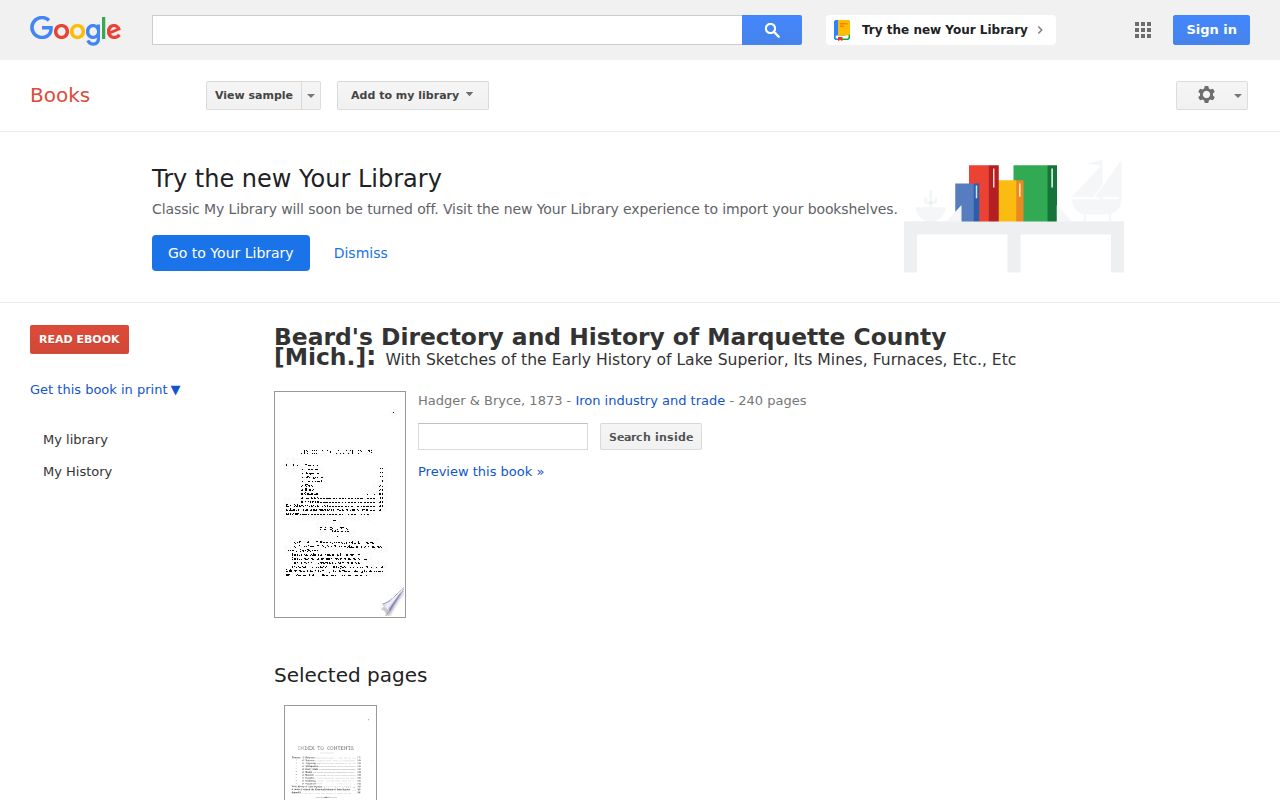Viewport: 1280px width, 800px height.
Task: Open the book cover thumbnail
Action: click(x=340, y=504)
